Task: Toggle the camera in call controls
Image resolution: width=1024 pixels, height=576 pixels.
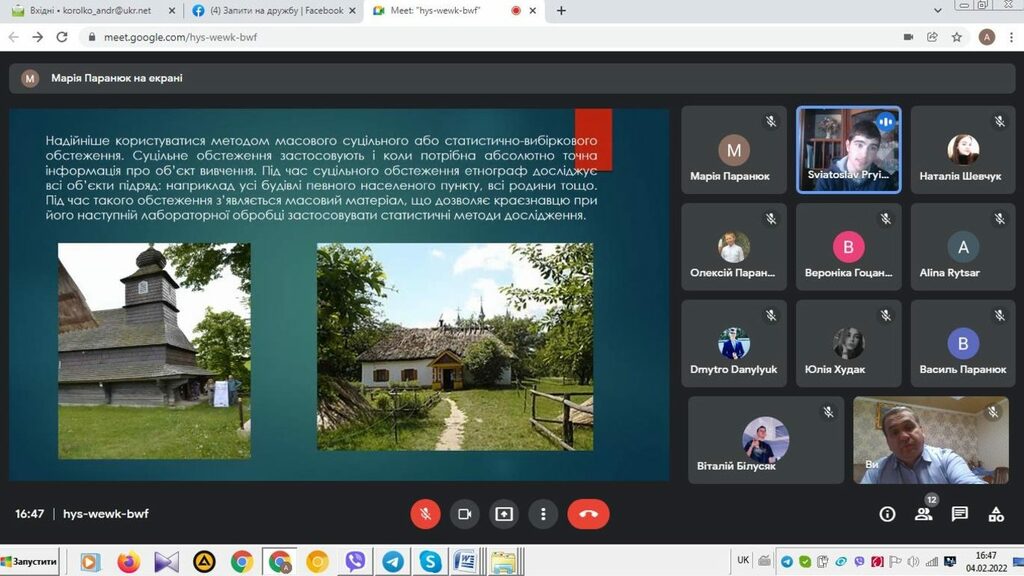Action: tap(464, 514)
